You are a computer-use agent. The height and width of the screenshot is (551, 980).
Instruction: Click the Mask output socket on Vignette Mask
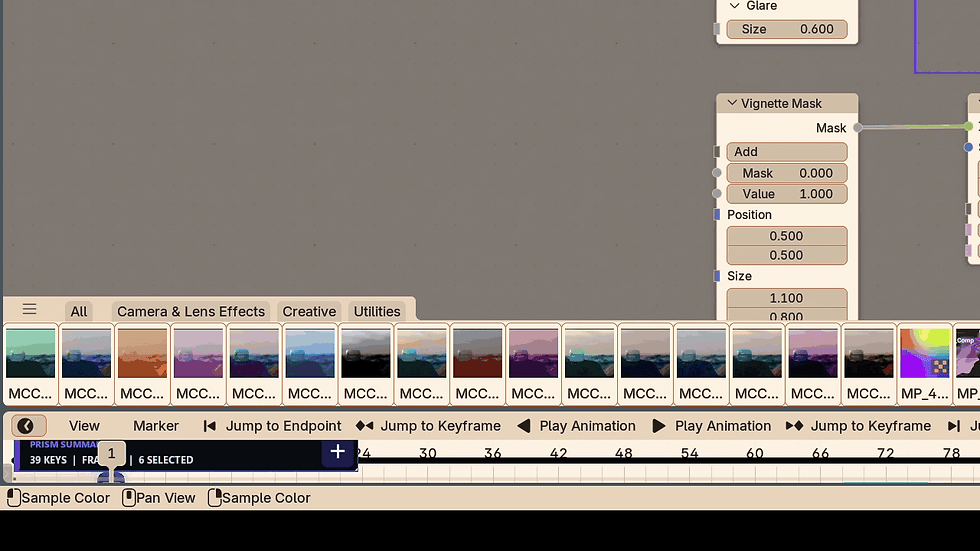coord(858,127)
